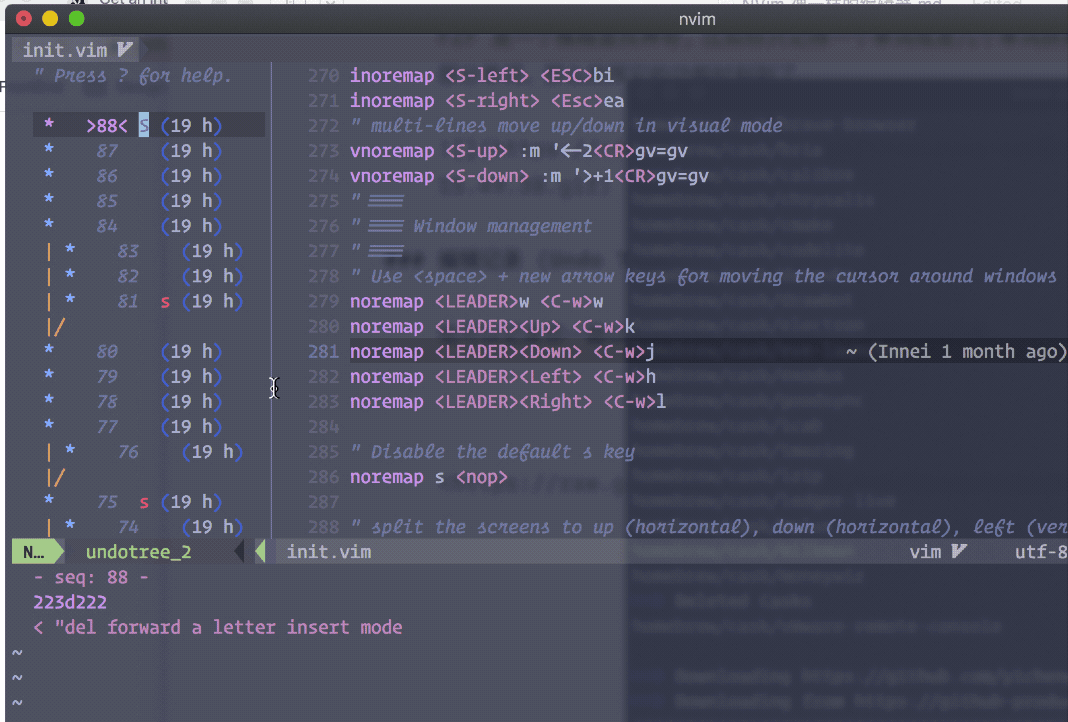Click line 288 split the screens comment
Viewport: 1068px width, 722px height.
(x=708, y=527)
